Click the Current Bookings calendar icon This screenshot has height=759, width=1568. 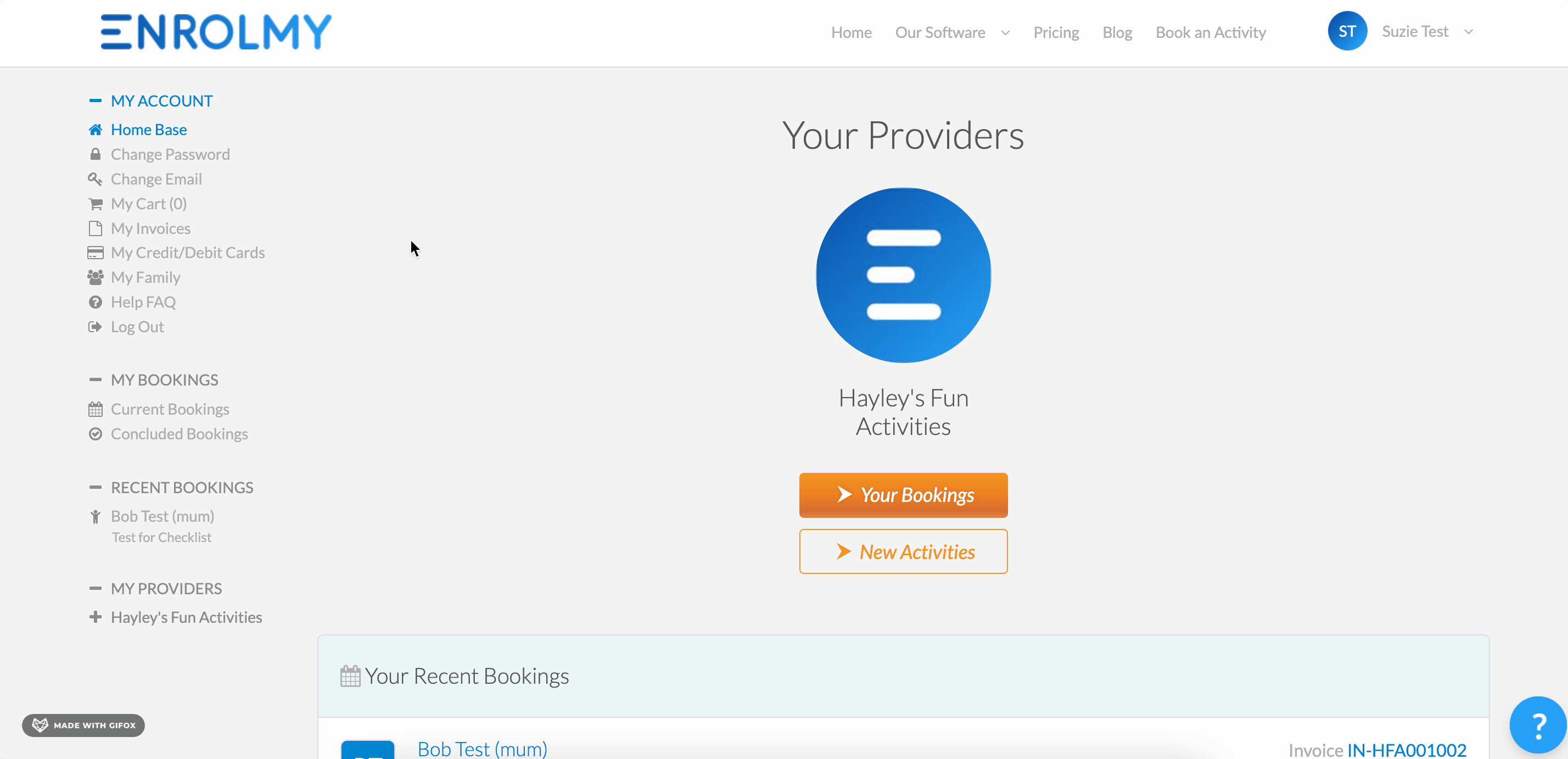(96, 409)
